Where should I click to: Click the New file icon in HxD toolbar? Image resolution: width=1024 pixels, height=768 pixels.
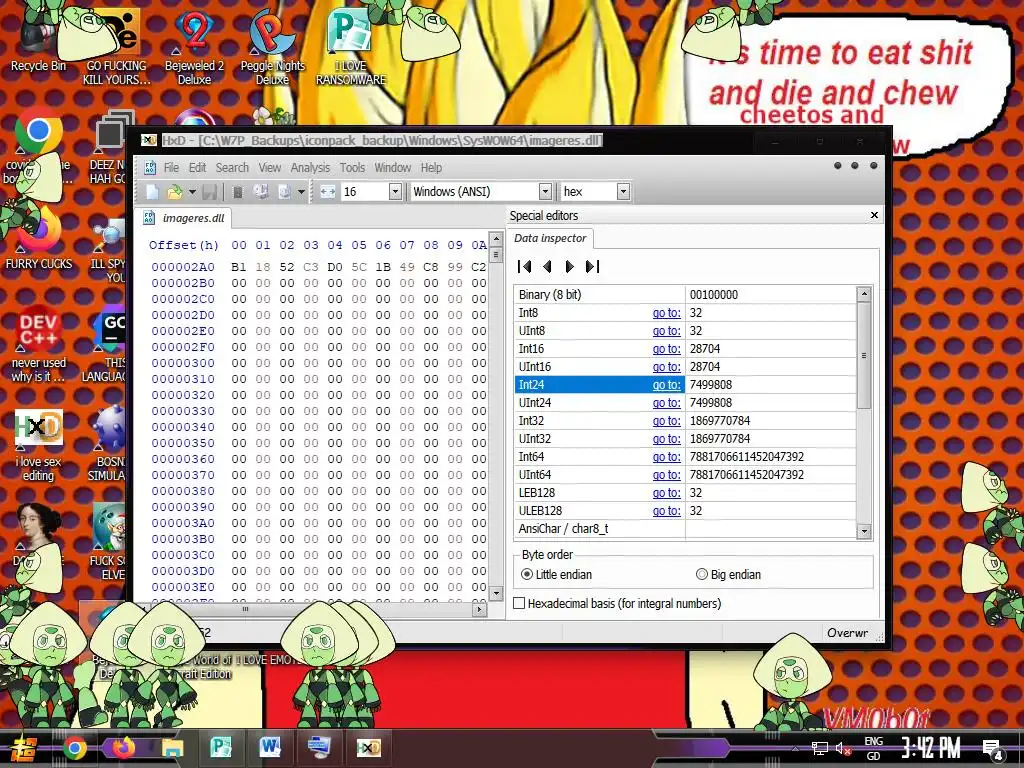pos(152,191)
